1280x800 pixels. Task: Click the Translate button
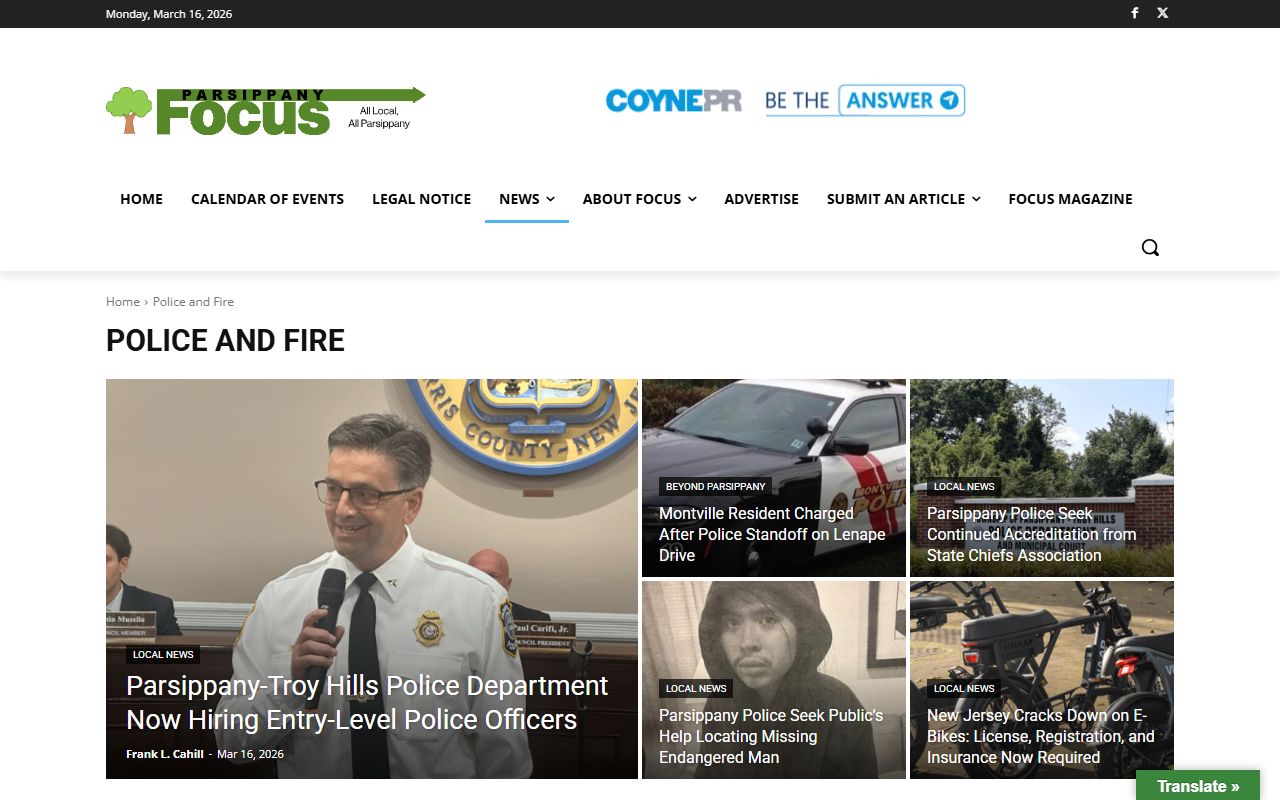pos(1198,786)
